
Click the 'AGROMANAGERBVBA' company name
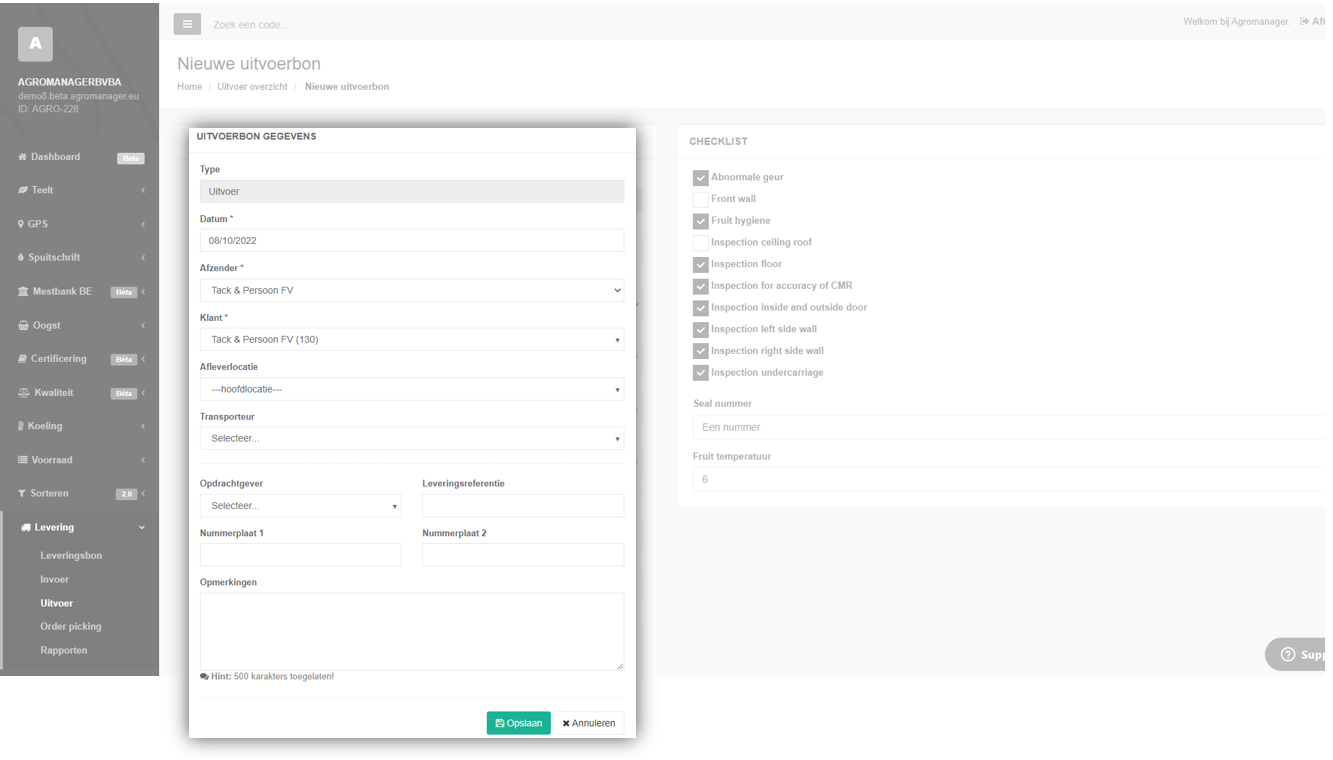70,82
